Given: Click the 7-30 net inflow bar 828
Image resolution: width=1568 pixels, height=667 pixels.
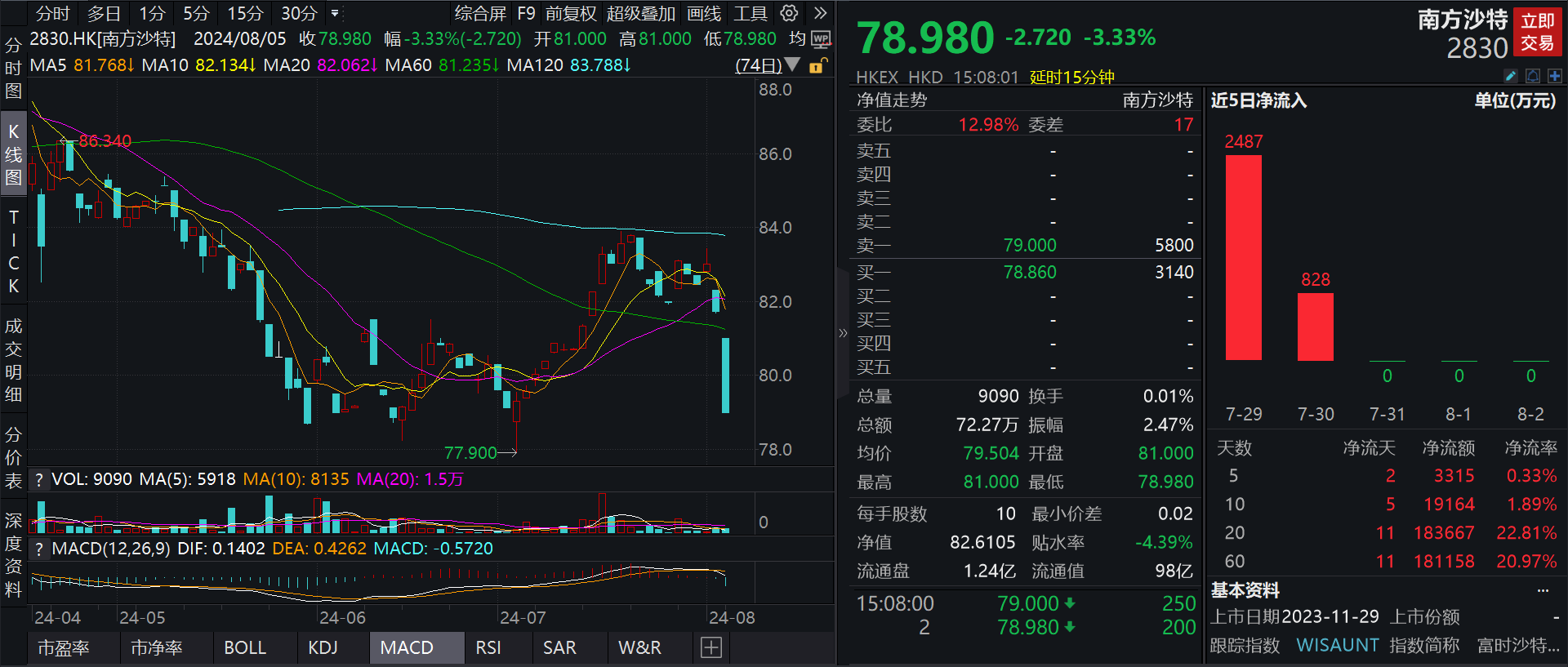Looking at the screenshot, I should pos(1316,327).
